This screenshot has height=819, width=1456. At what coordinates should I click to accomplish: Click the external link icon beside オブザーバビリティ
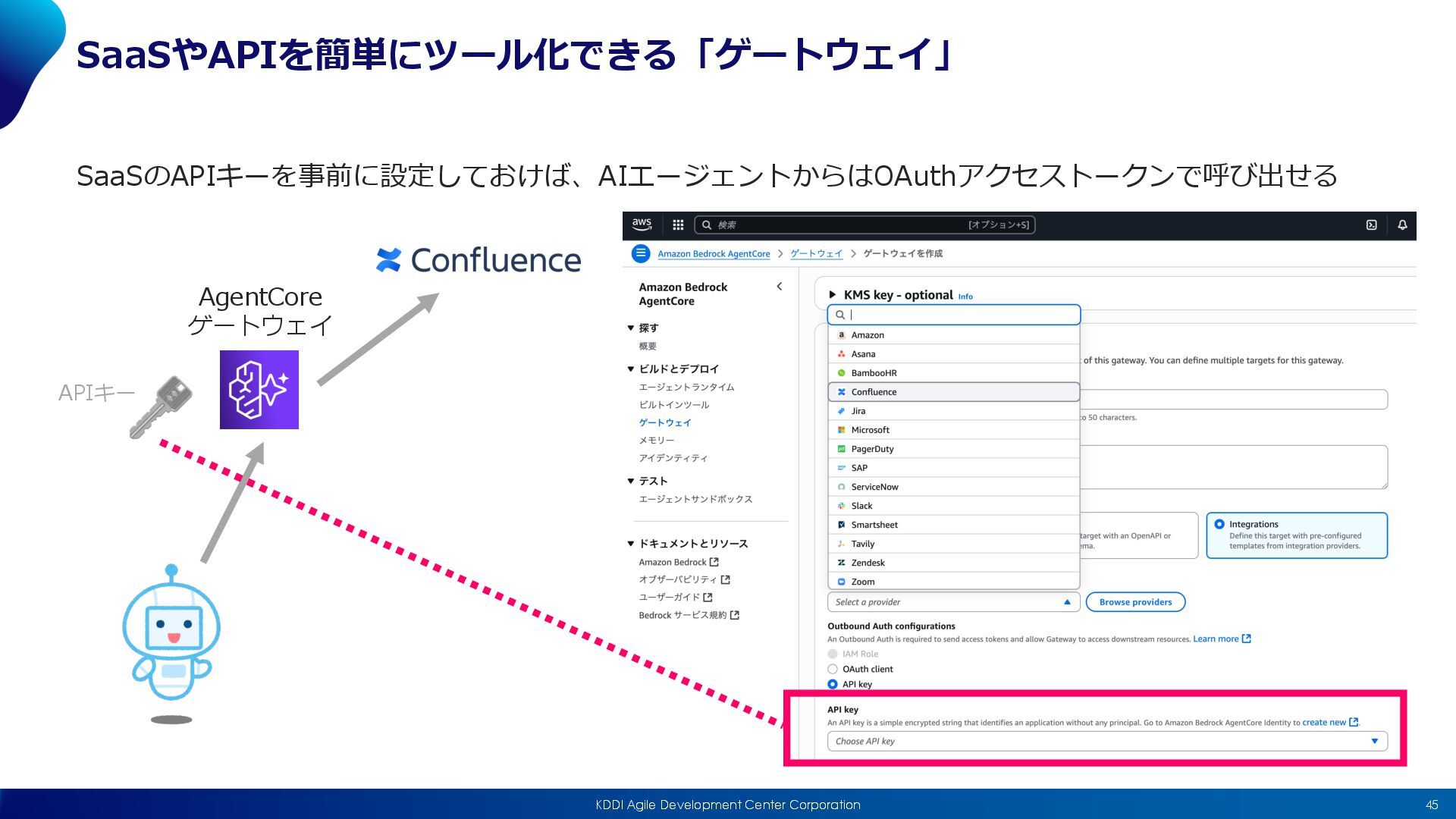click(x=725, y=579)
